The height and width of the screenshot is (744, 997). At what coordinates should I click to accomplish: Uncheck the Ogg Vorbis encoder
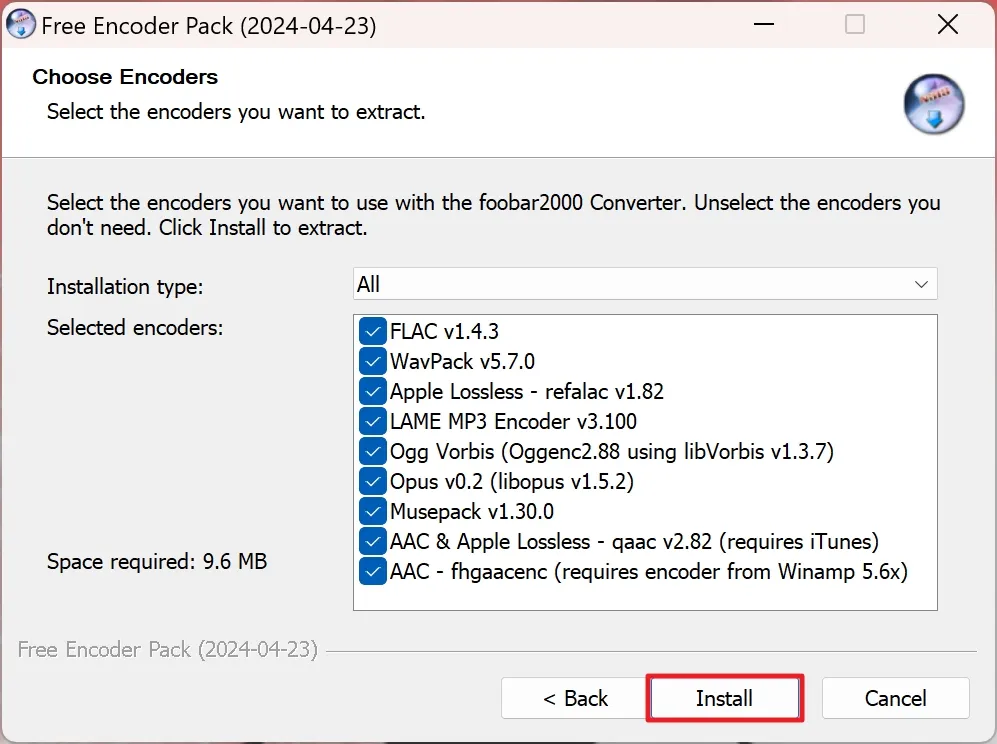(373, 451)
